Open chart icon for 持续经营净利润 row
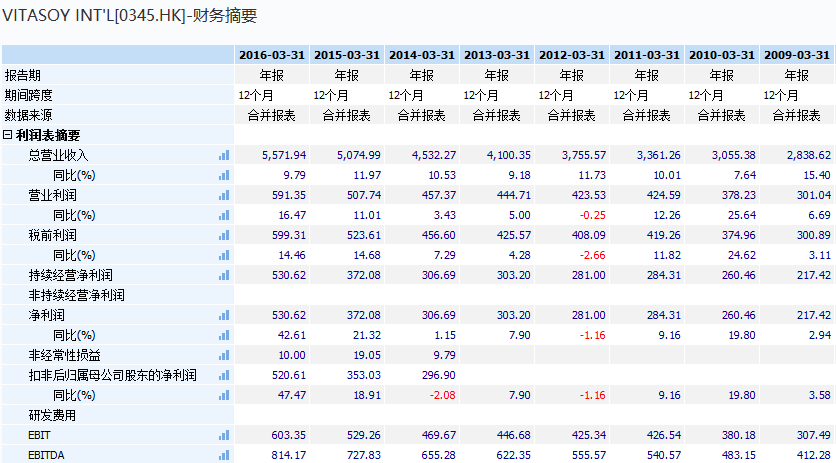The image size is (836, 463). click(x=224, y=275)
